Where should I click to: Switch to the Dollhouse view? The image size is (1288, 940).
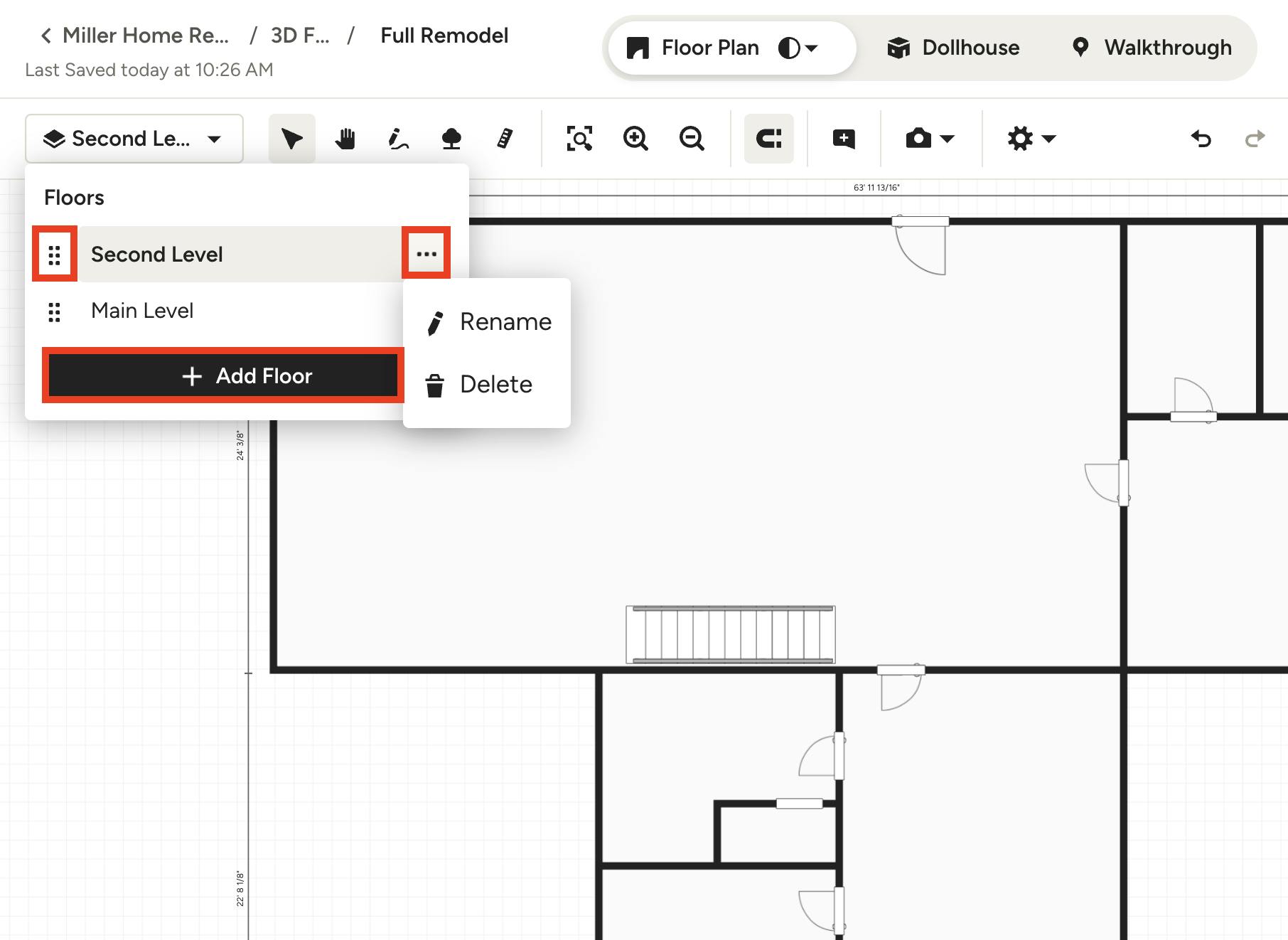point(952,48)
